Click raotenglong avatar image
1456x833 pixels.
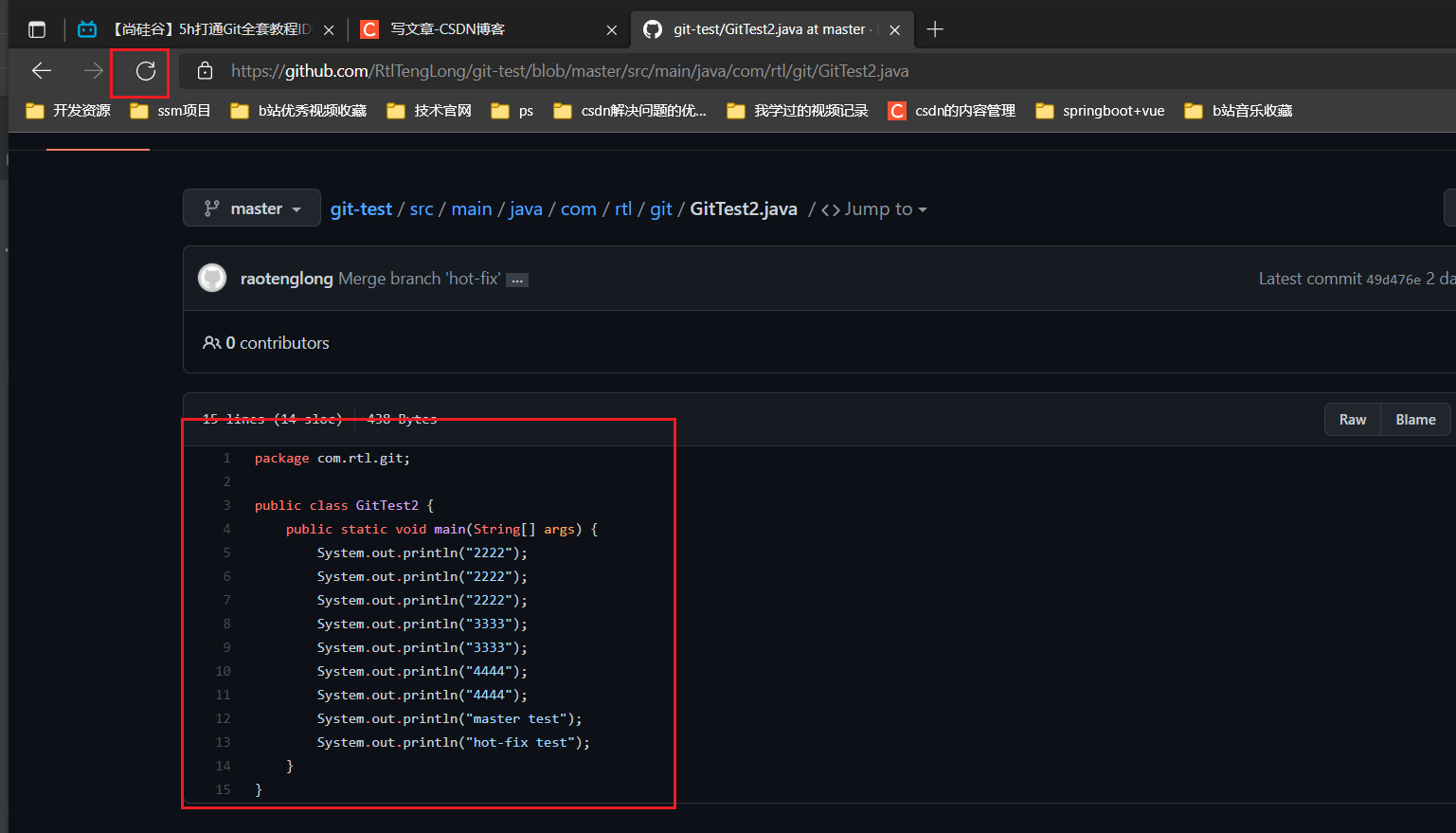point(212,278)
